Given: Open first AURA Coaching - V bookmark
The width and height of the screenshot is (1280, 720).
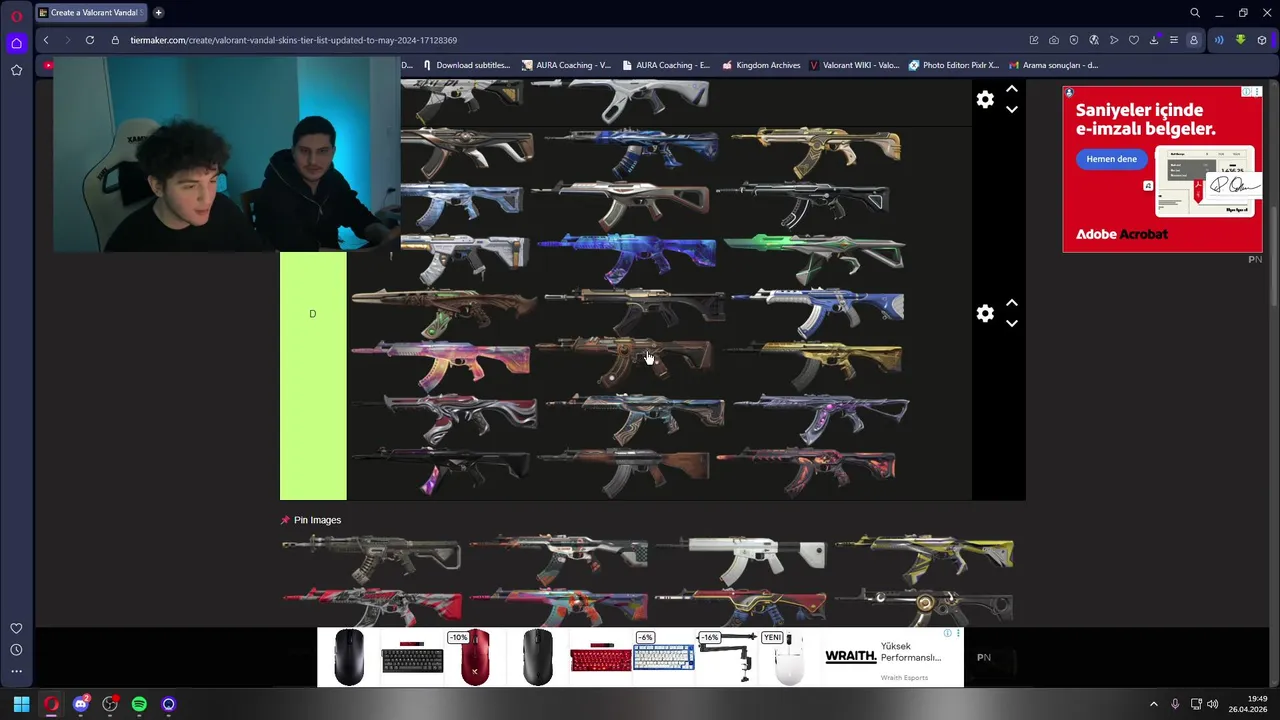Looking at the screenshot, I should point(566,65).
